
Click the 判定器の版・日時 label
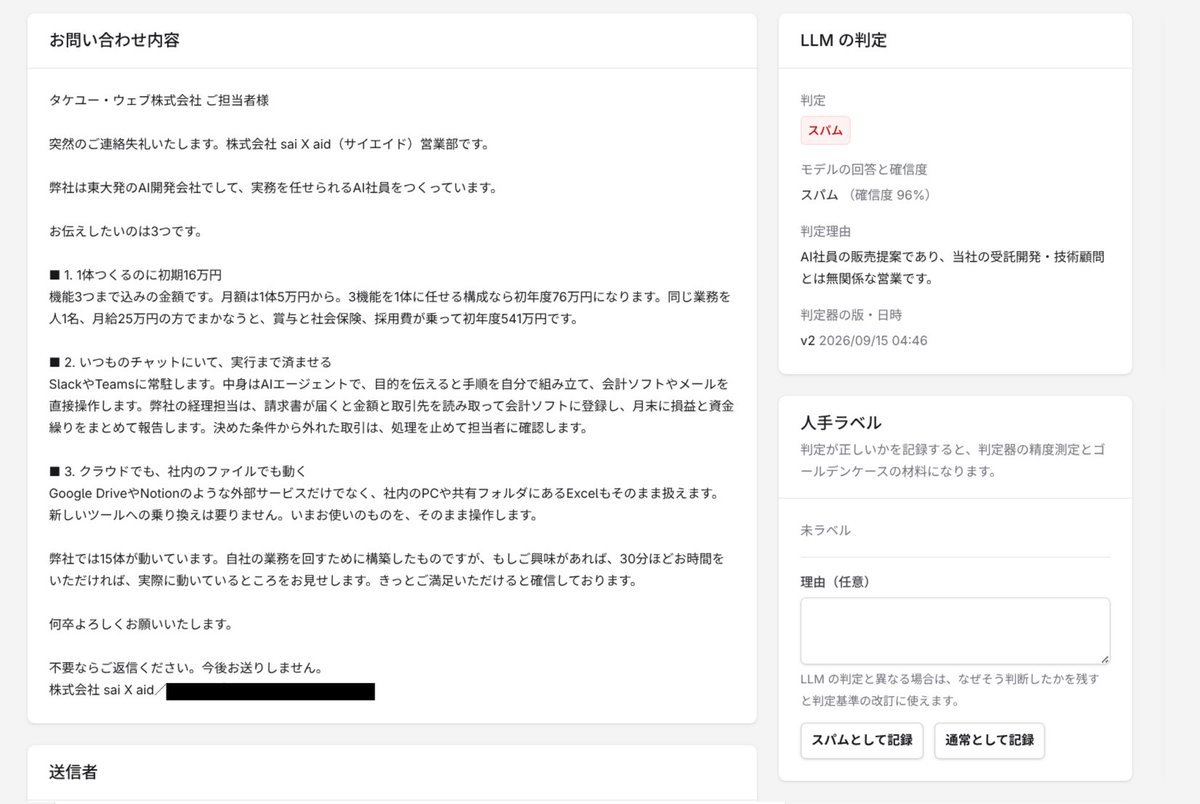click(851, 315)
